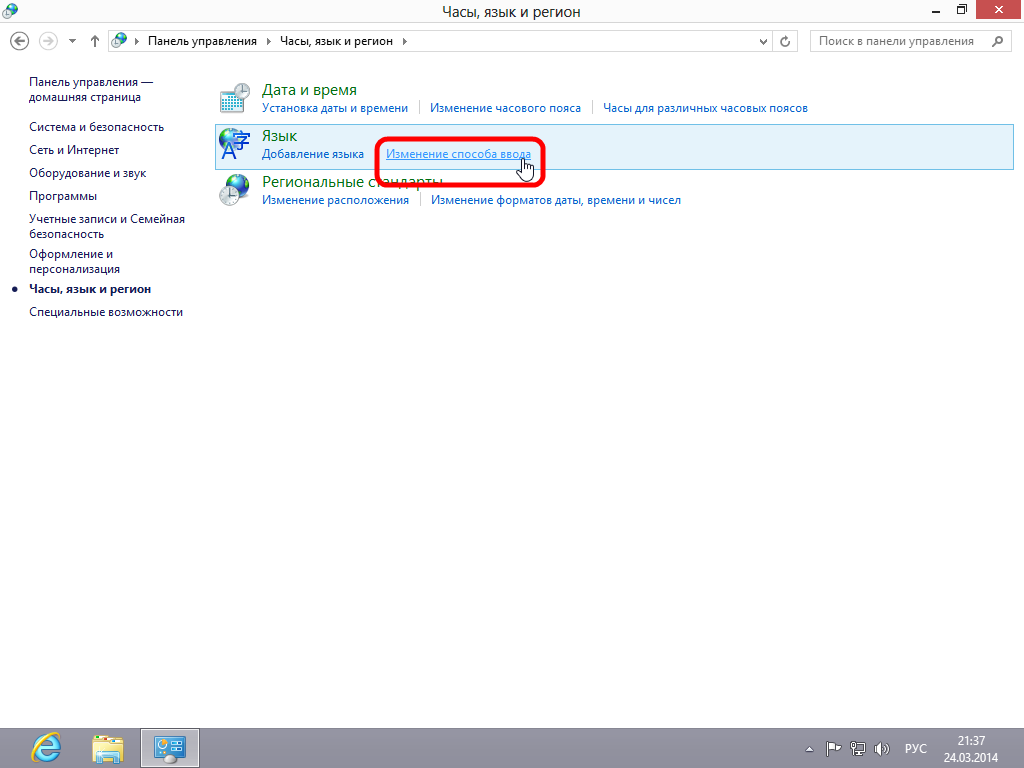
Task: Open the Язык heading
Action: pyautogui.click(x=280, y=136)
